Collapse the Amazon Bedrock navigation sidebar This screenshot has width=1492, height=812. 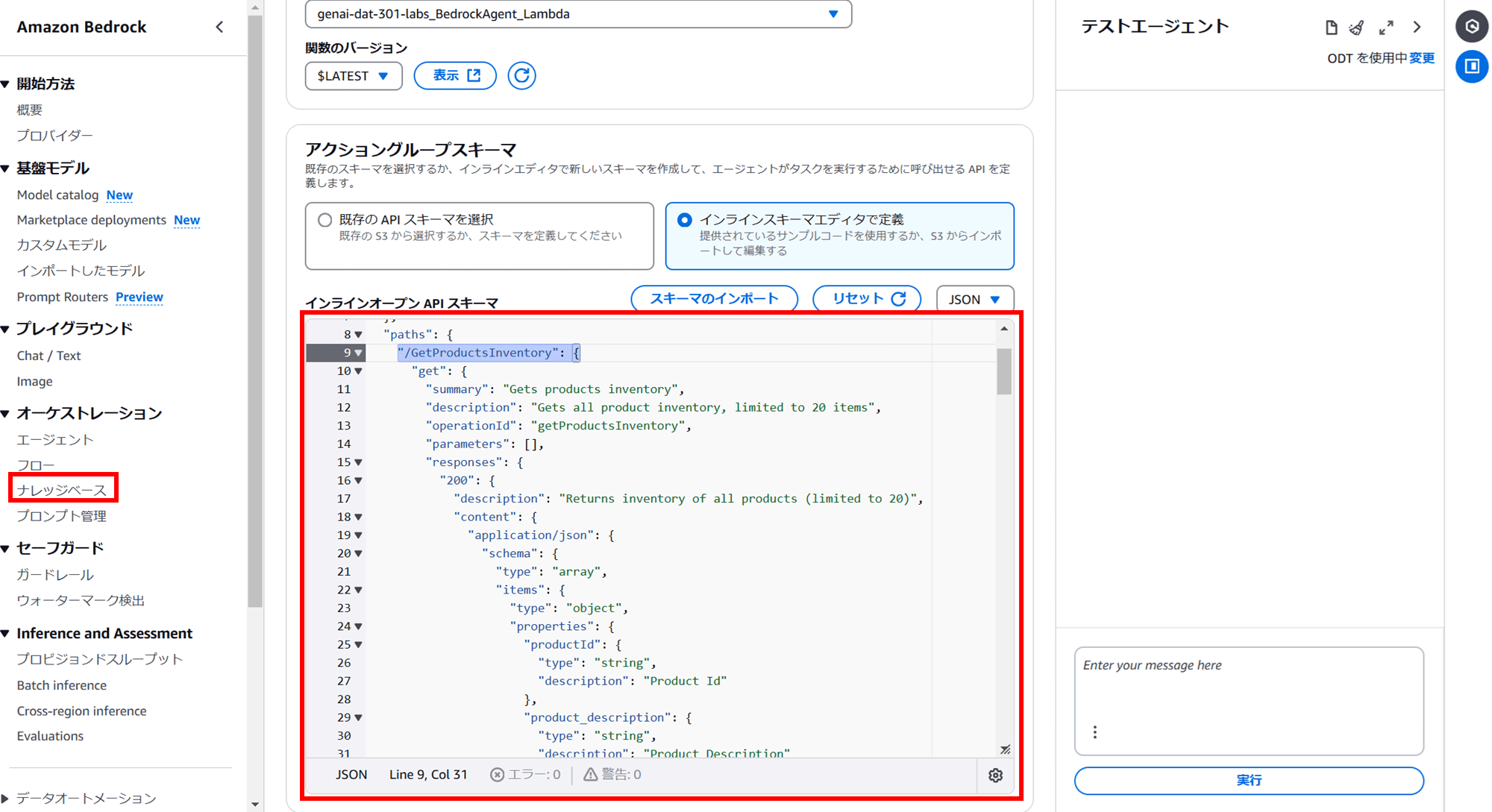point(219,27)
